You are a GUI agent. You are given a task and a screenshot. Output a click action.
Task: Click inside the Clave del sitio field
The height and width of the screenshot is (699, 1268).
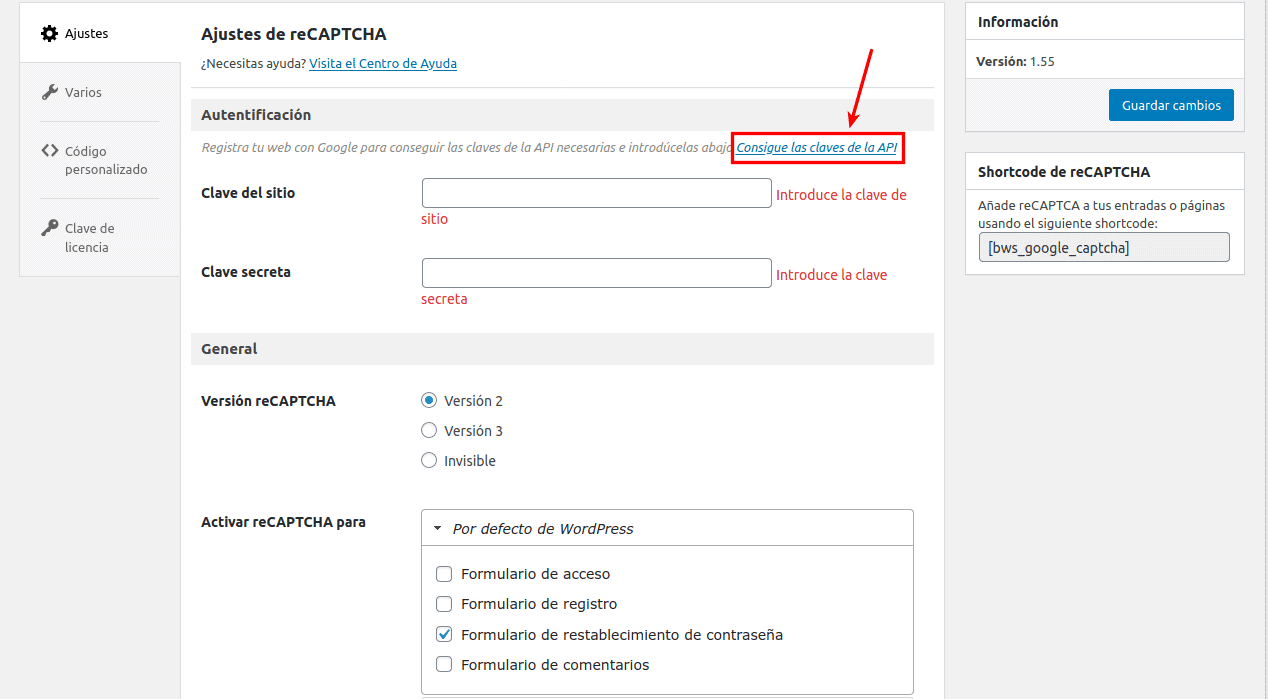click(596, 192)
